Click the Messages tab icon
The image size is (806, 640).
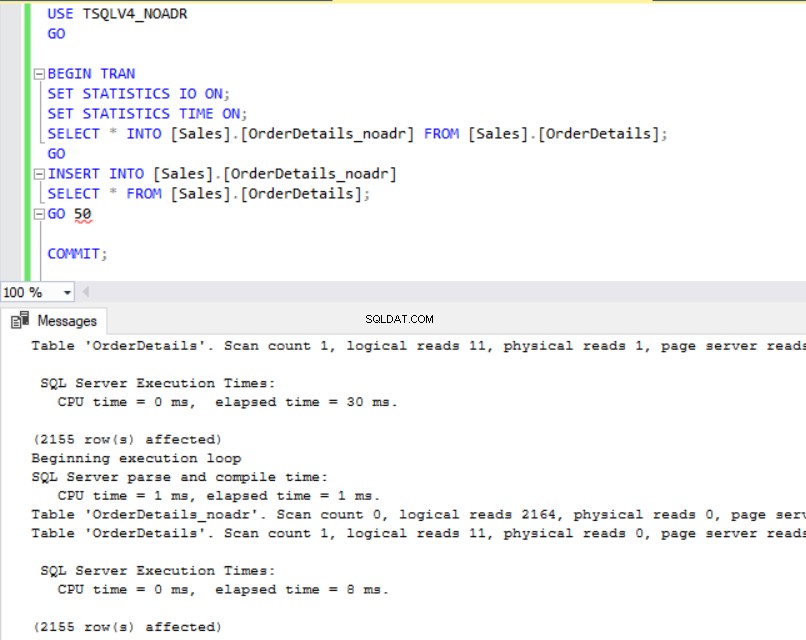coord(20,320)
